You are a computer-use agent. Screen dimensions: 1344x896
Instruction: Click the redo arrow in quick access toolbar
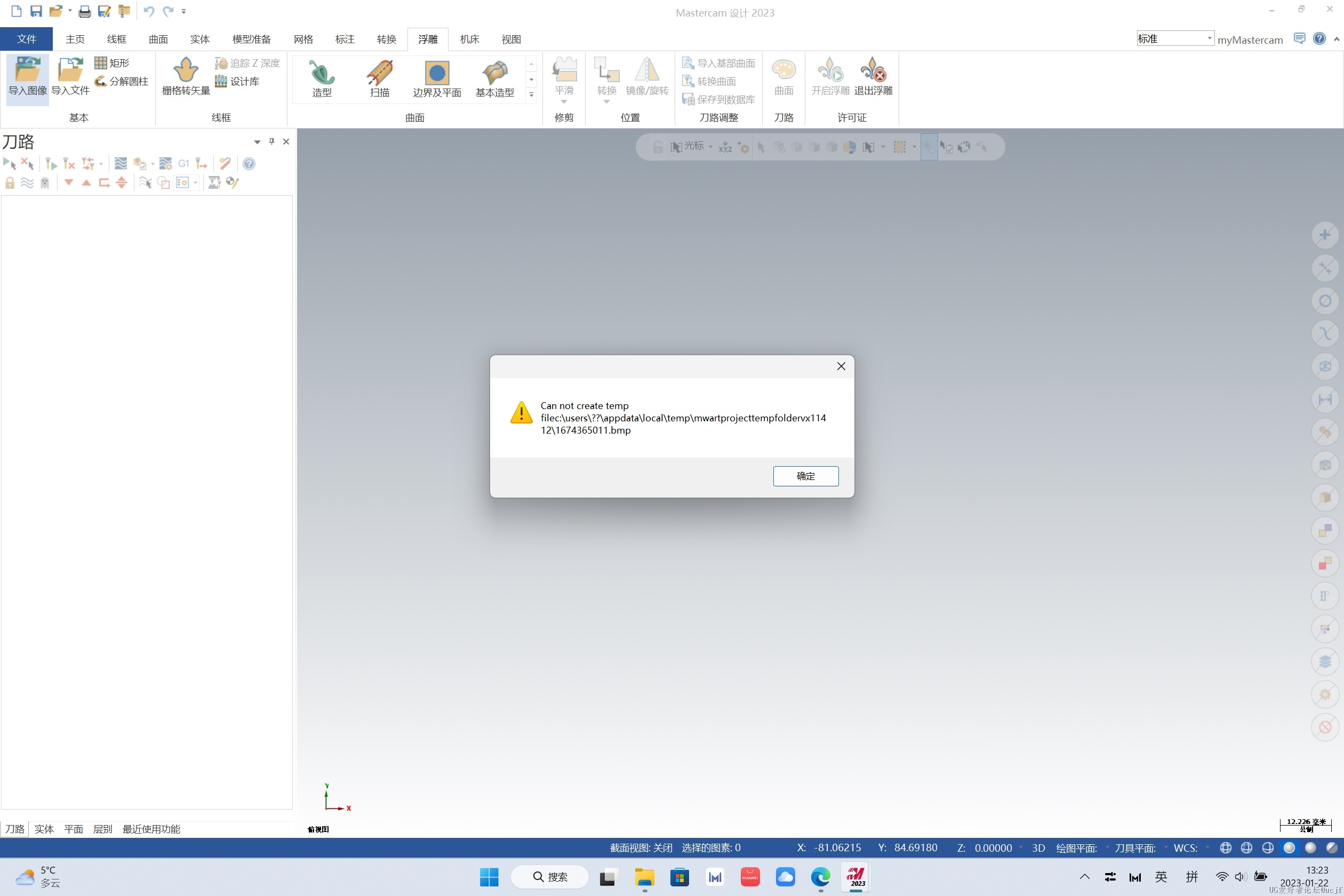pyautogui.click(x=168, y=11)
